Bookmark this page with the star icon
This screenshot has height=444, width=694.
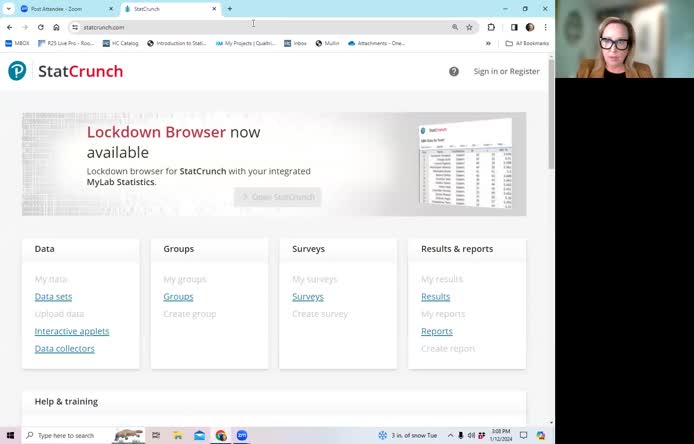pyautogui.click(x=469, y=27)
